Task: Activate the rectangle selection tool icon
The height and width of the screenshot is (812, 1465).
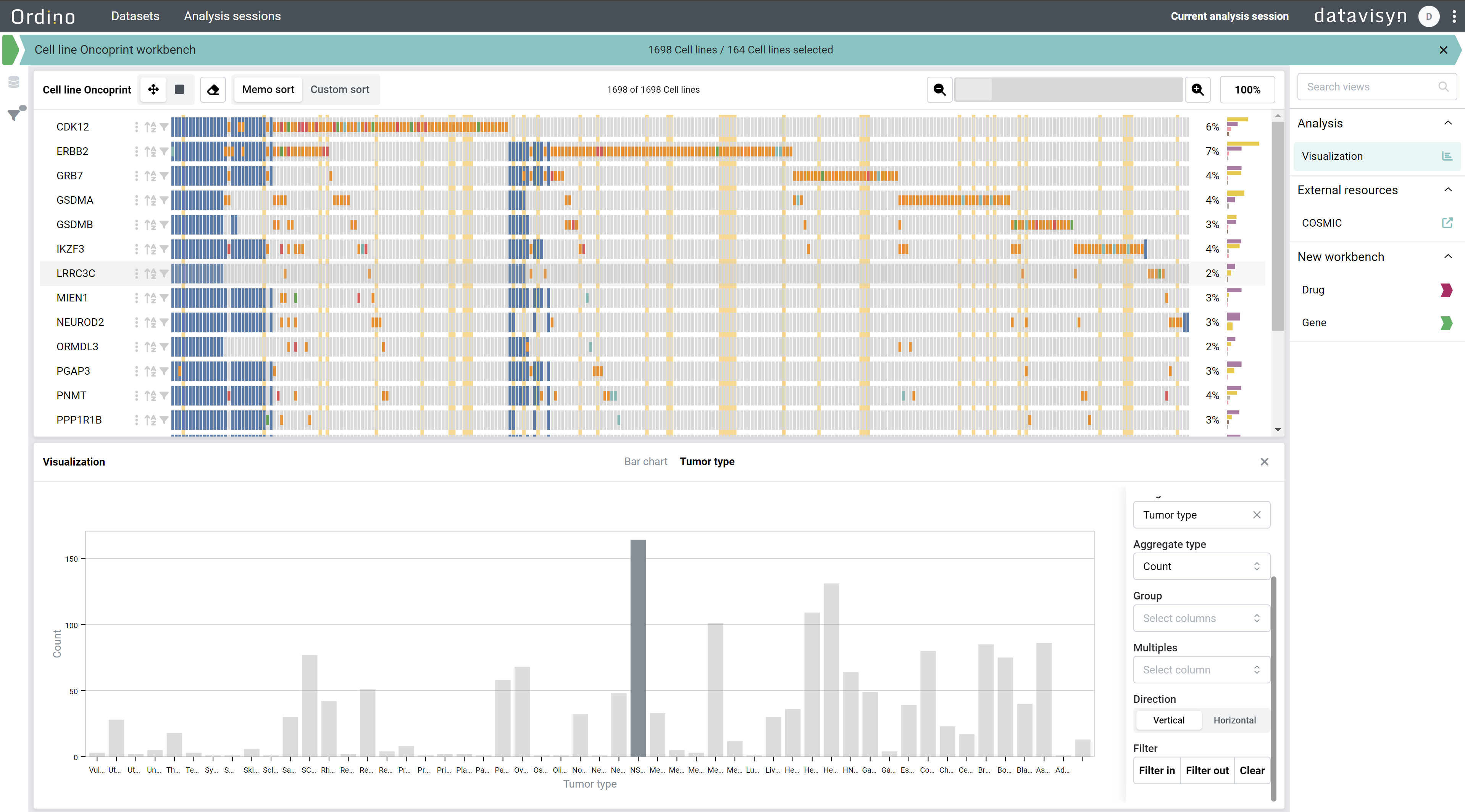Action: coord(179,89)
